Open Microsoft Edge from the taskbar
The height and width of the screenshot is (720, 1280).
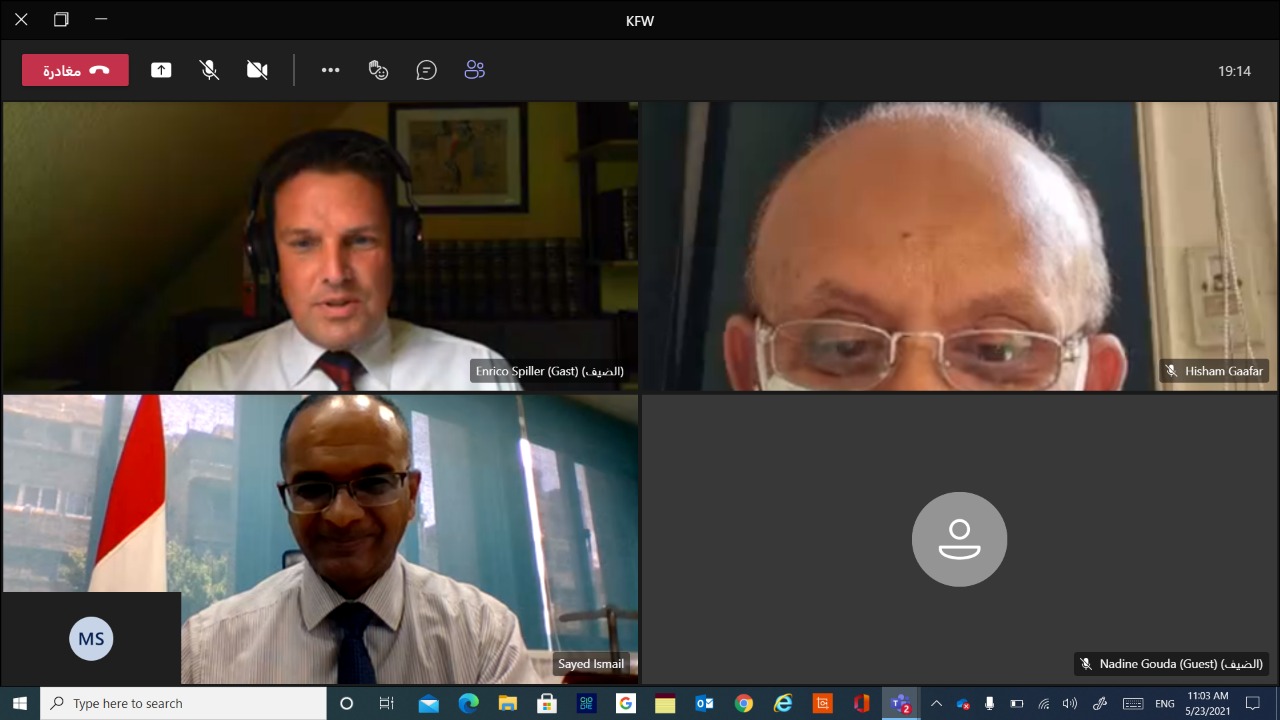click(468, 703)
